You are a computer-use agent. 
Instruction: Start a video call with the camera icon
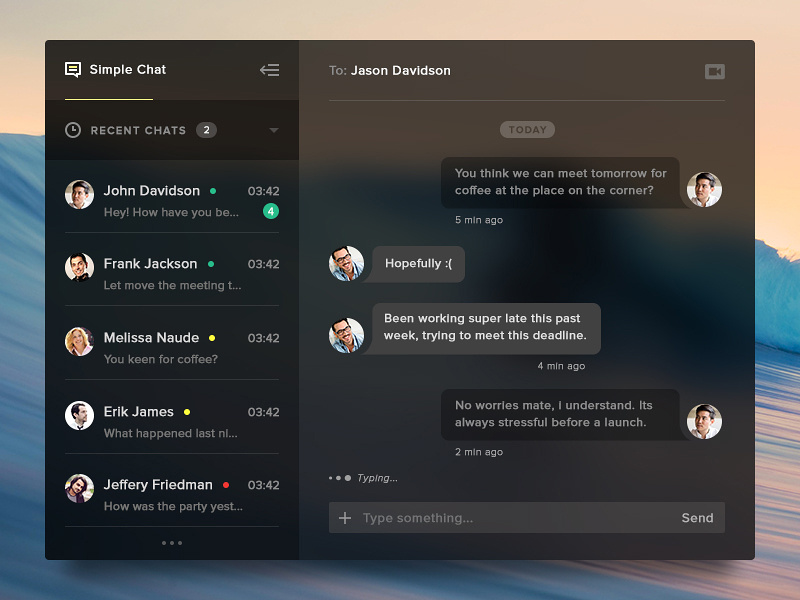[x=714, y=71]
